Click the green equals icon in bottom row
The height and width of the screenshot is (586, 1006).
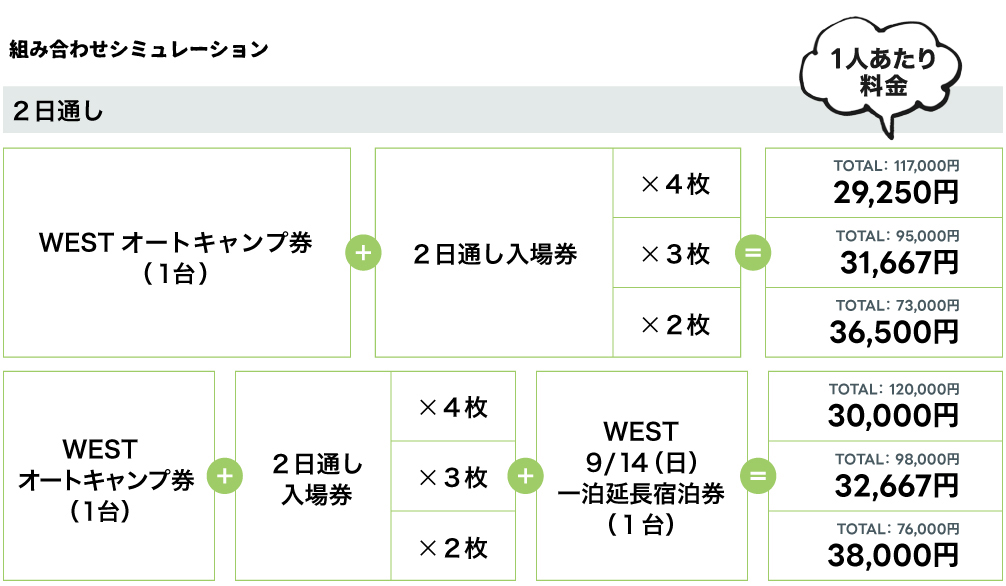pos(758,476)
